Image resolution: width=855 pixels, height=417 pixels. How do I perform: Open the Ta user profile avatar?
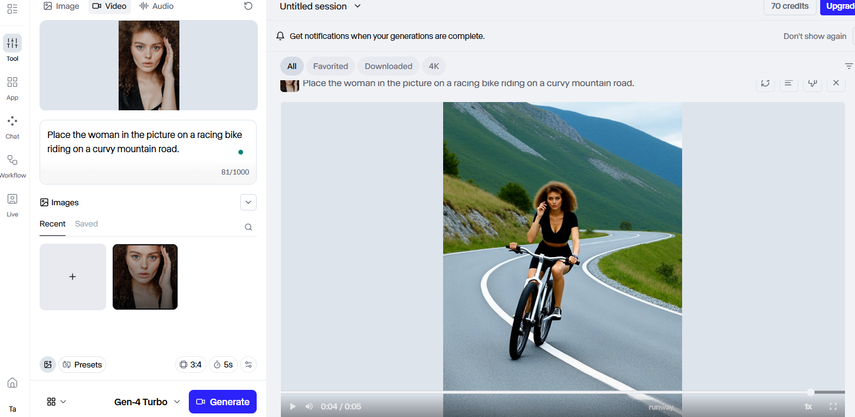[x=12, y=409]
